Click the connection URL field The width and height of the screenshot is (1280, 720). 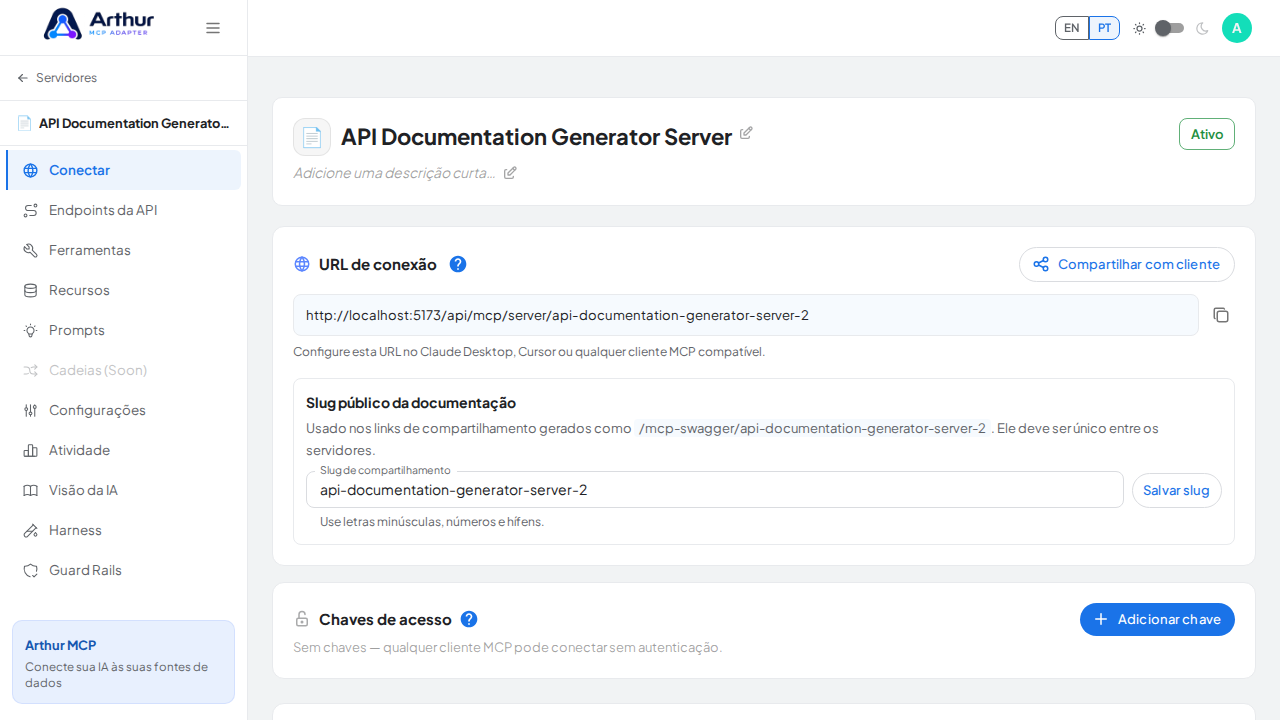(x=746, y=315)
